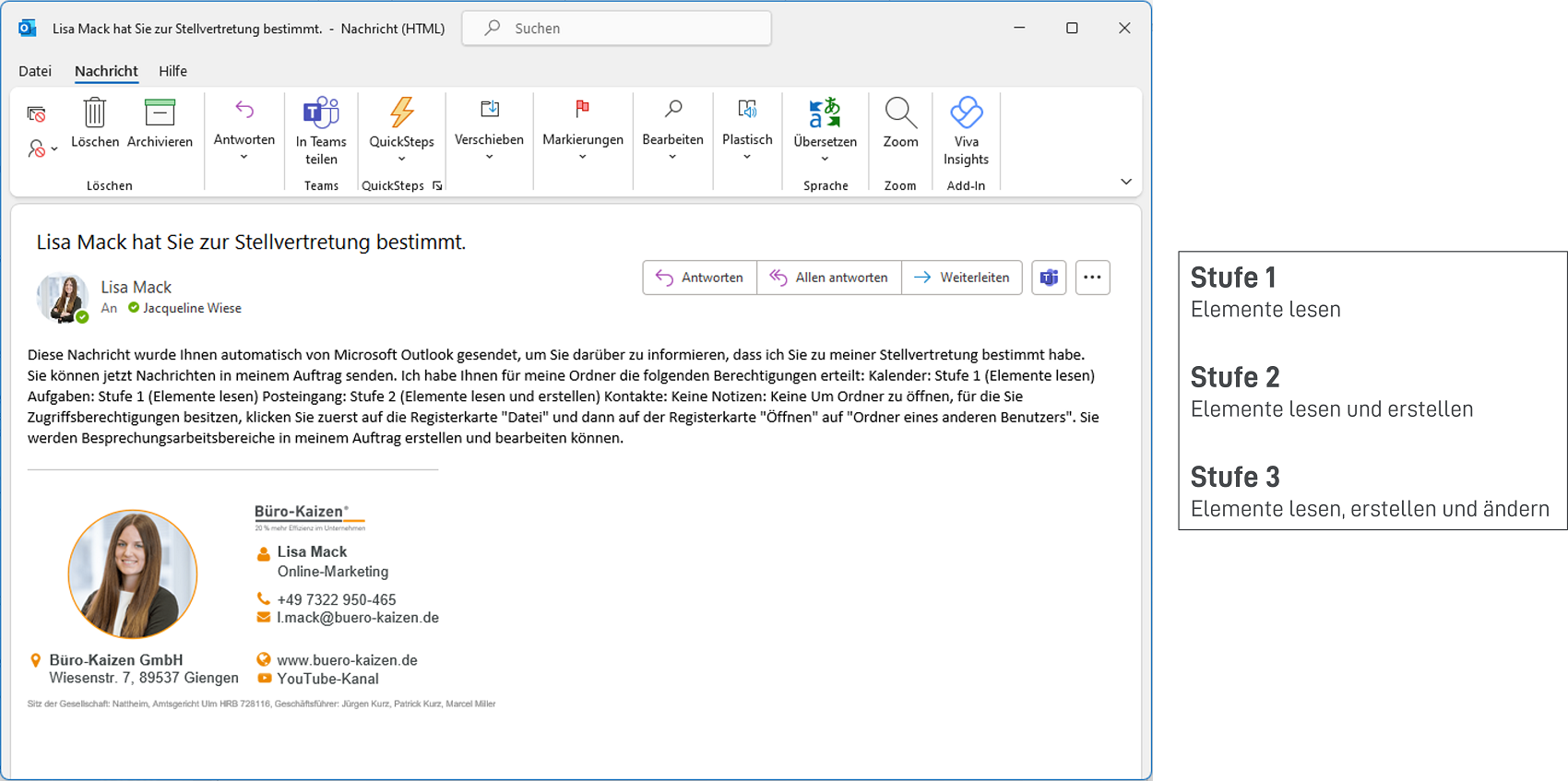
Task: Open www.buero-kaizen.de website link
Action: point(347,660)
